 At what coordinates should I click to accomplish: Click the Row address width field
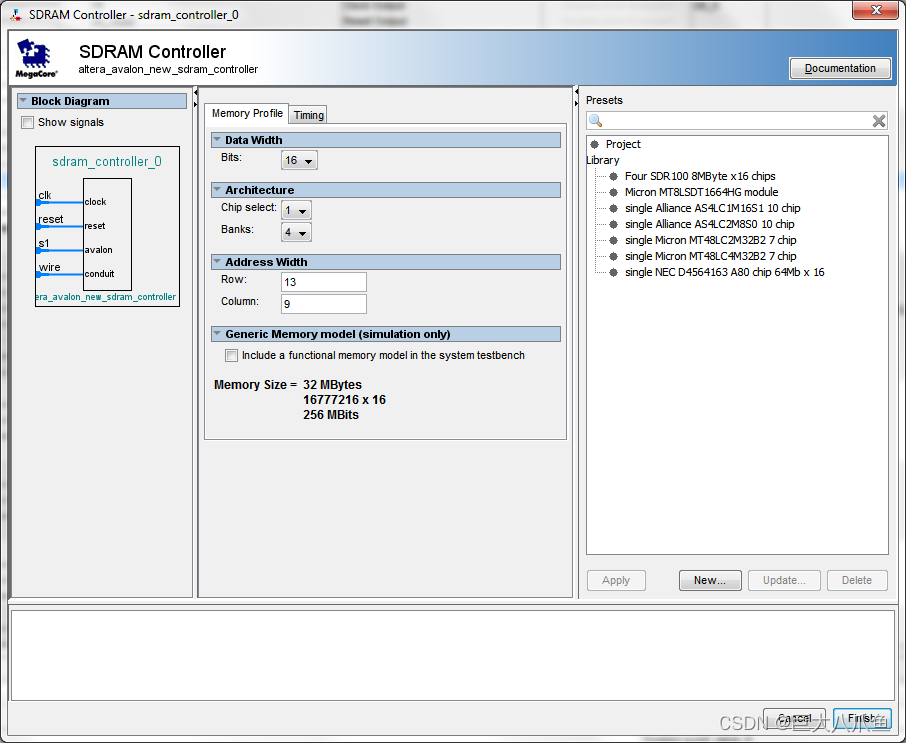(324, 282)
